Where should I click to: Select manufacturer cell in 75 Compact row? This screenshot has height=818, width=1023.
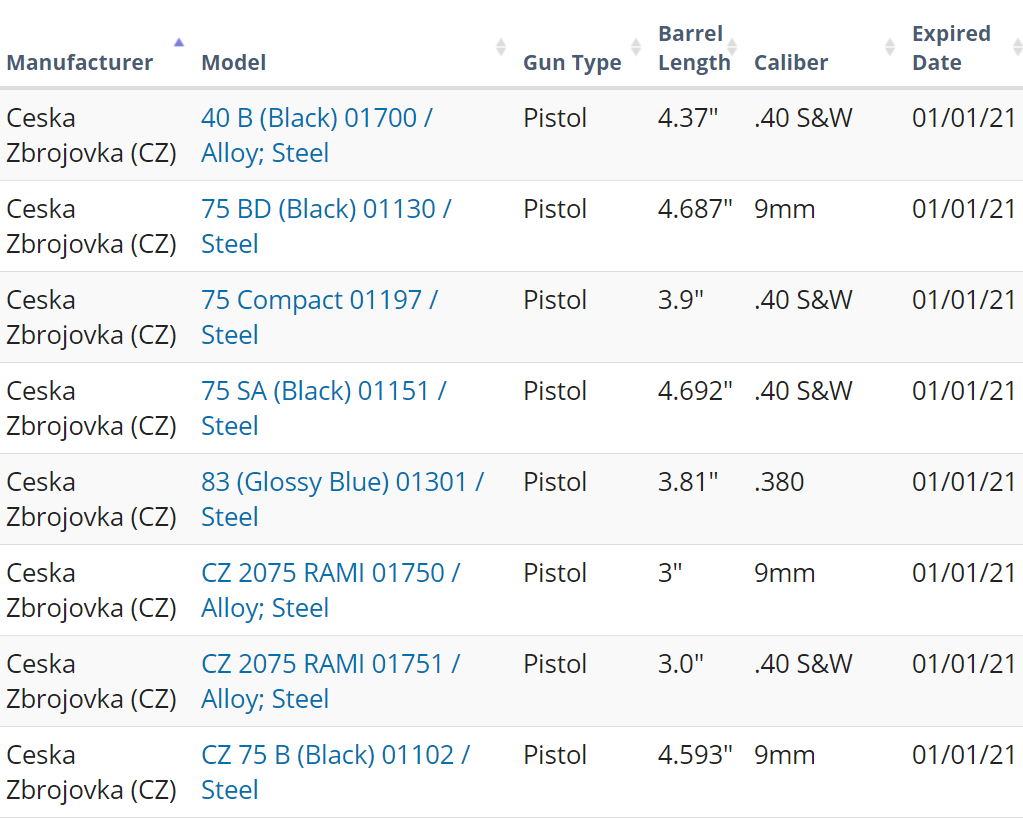[x=91, y=317]
